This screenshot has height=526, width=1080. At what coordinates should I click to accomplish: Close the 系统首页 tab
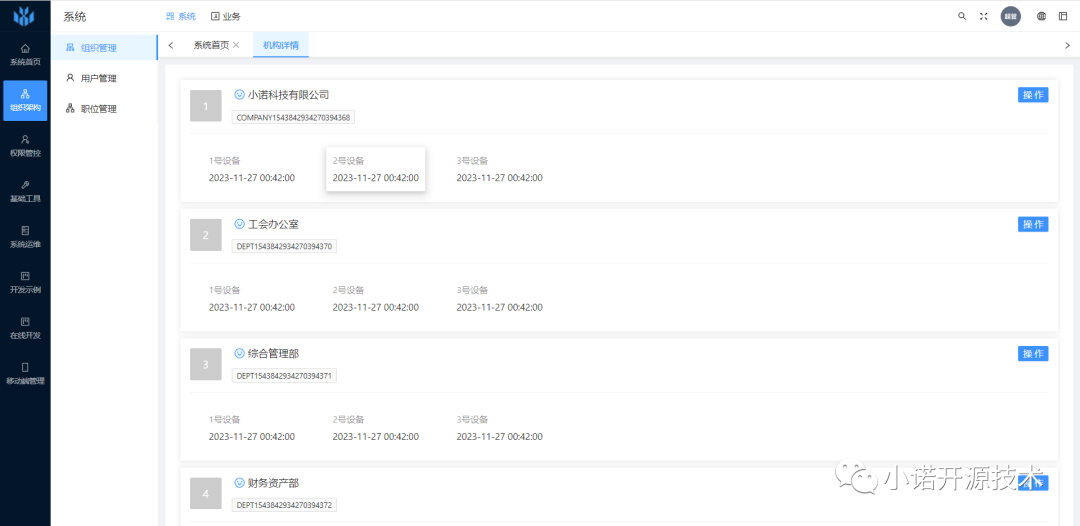pyautogui.click(x=236, y=45)
